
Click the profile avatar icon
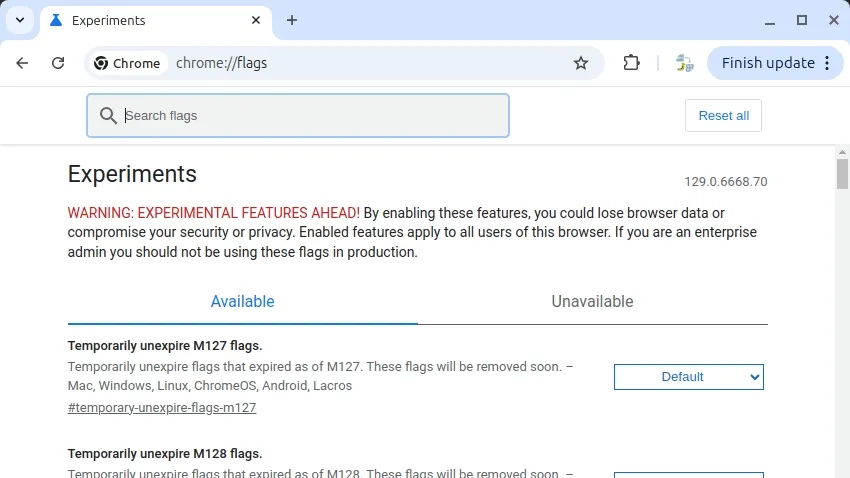[684, 63]
